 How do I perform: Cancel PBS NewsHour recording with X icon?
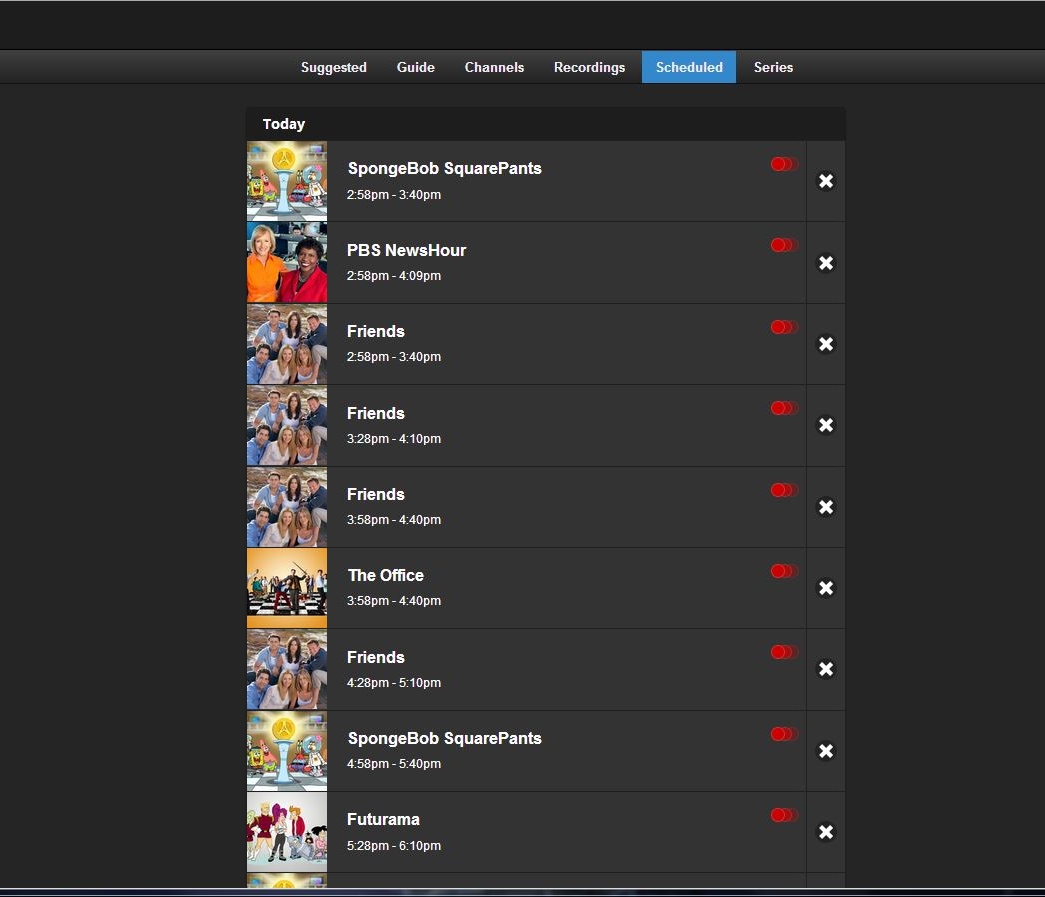click(826, 263)
